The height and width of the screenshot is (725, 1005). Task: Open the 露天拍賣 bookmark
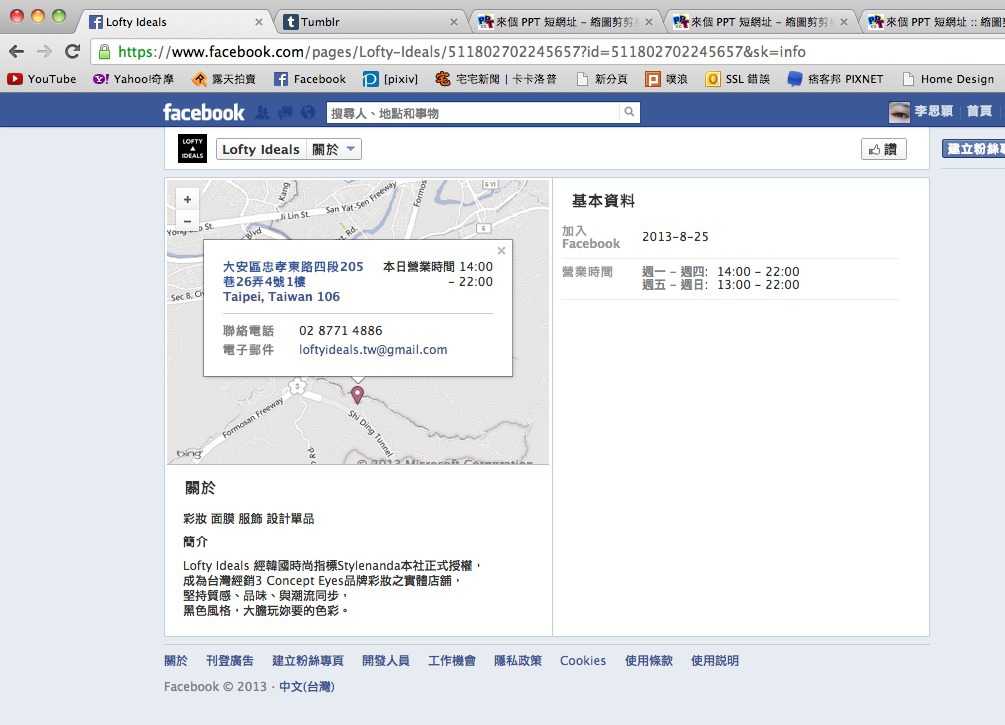tap(224, 79)
